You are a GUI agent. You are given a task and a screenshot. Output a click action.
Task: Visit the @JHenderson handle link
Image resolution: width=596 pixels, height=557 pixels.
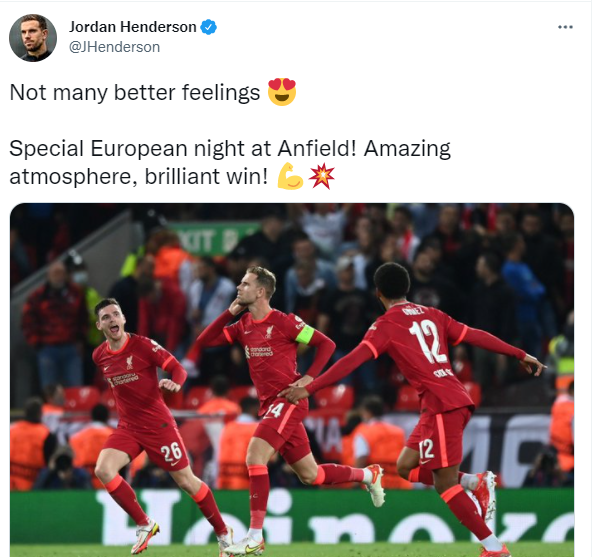114,47
